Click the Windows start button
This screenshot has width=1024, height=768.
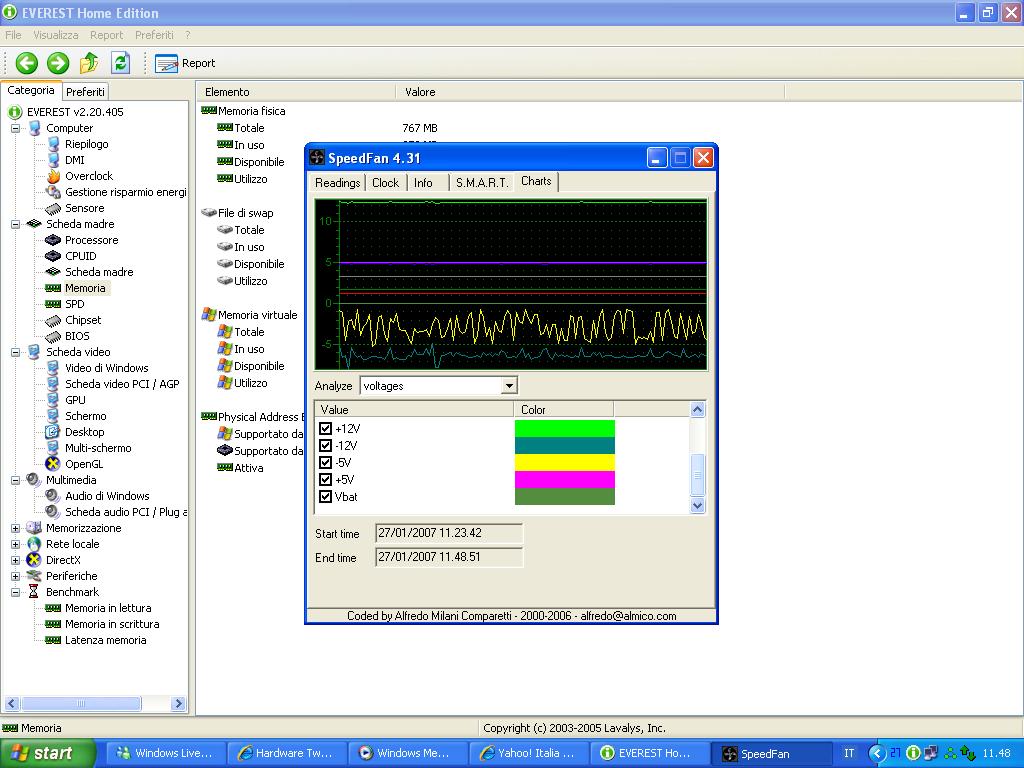(46, 753)
